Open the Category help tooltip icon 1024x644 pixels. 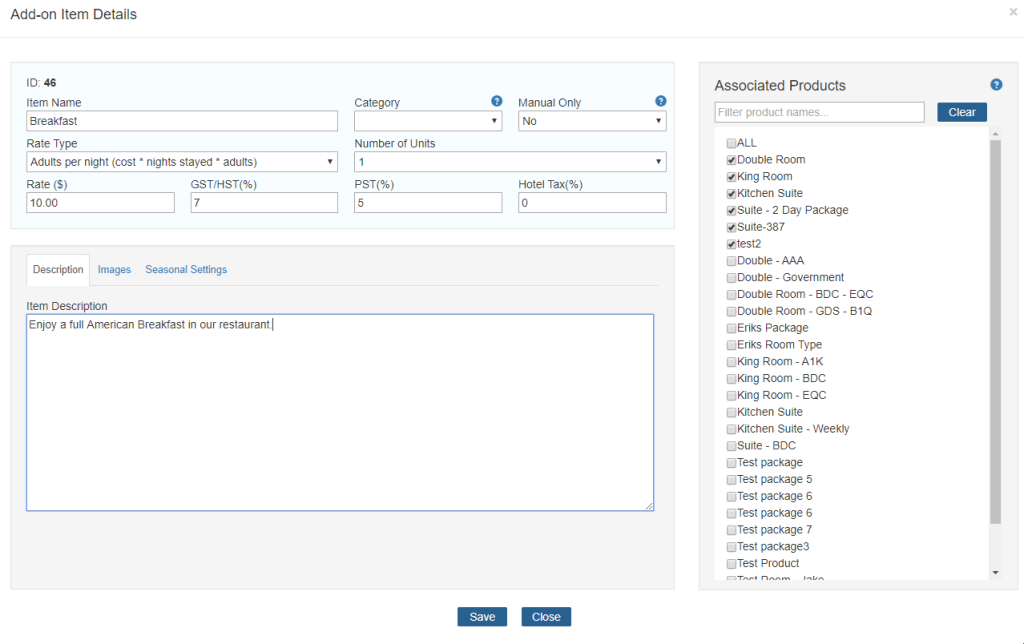pyautogui.click(x=497, y=101)
